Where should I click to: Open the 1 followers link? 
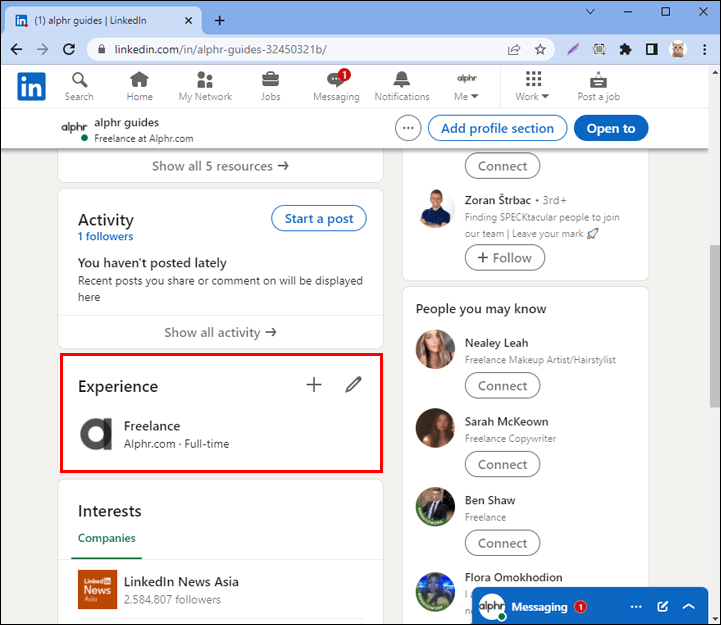[105, 236]
